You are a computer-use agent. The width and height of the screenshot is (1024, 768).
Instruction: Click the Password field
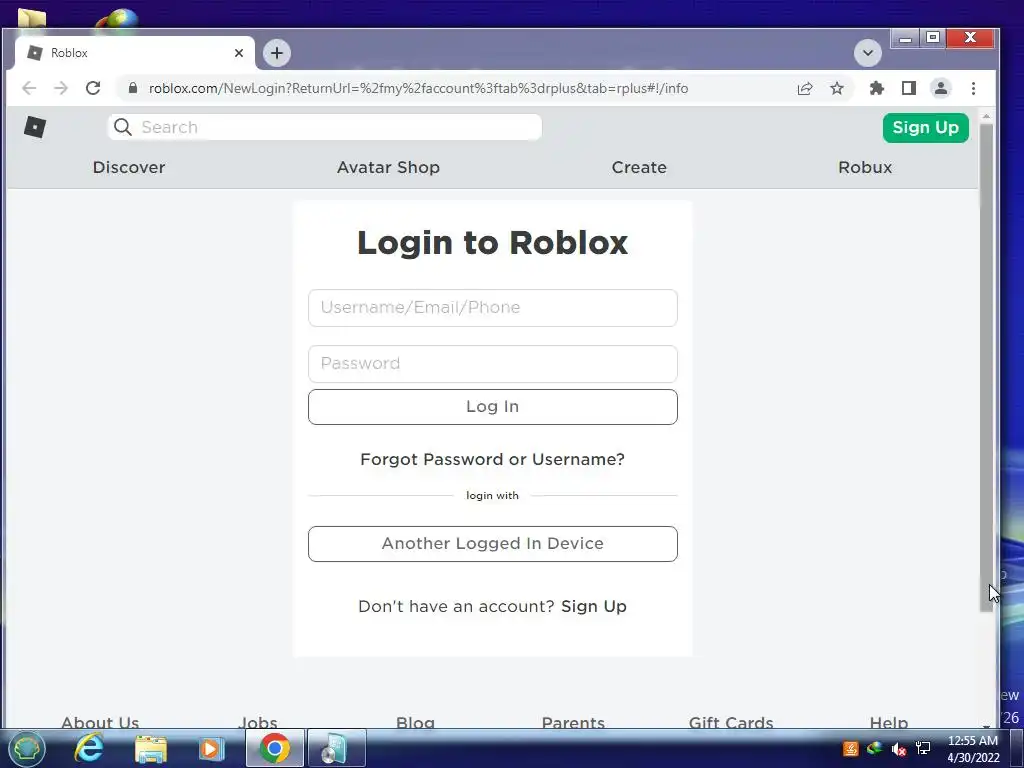pos(492,364)
